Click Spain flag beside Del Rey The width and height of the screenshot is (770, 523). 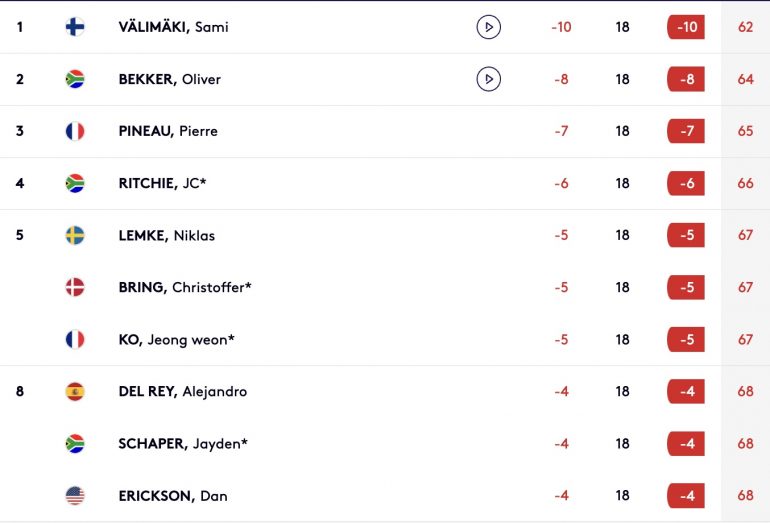[75, 391]
